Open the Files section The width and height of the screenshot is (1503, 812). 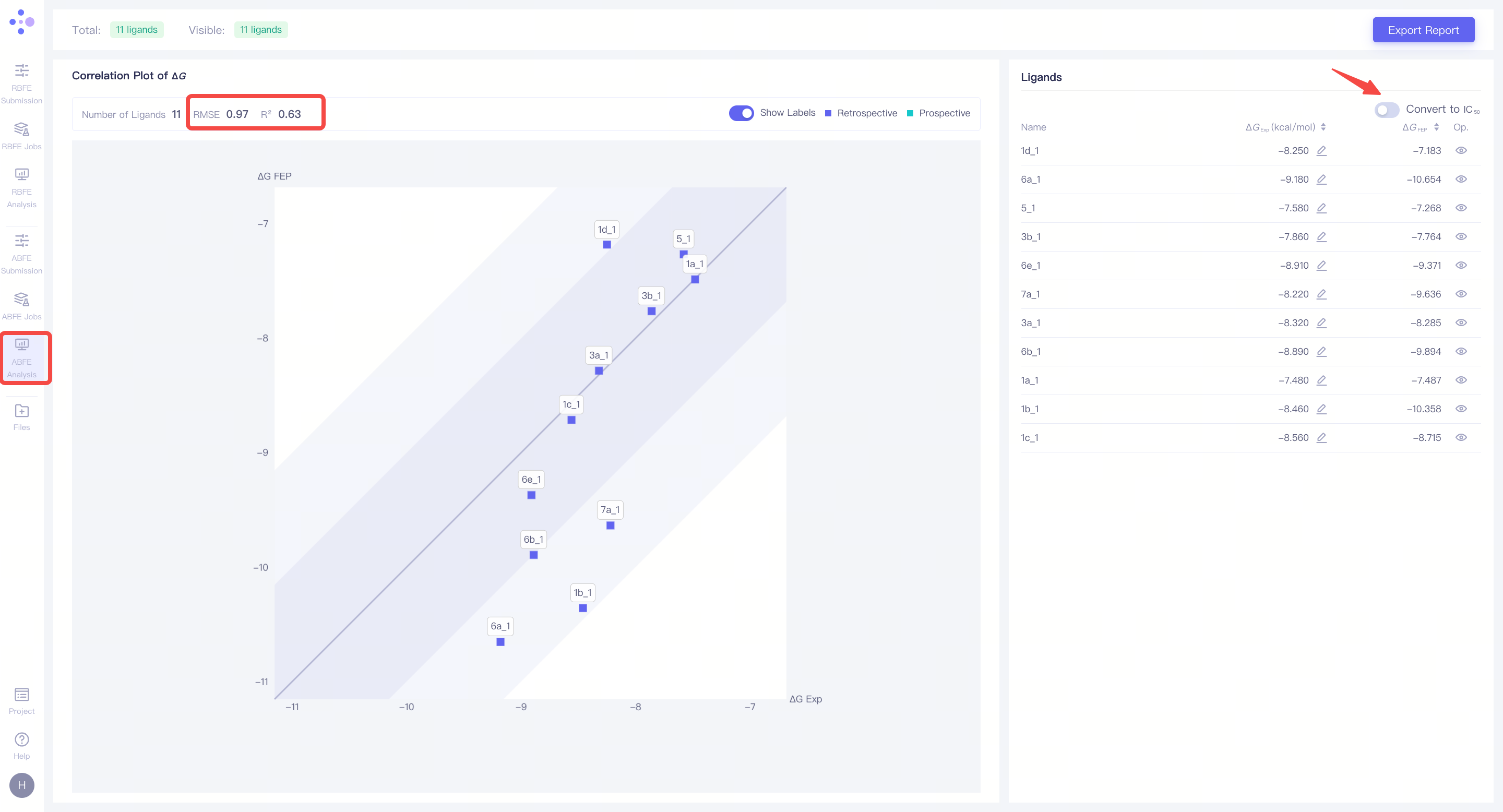click(21, 416)
